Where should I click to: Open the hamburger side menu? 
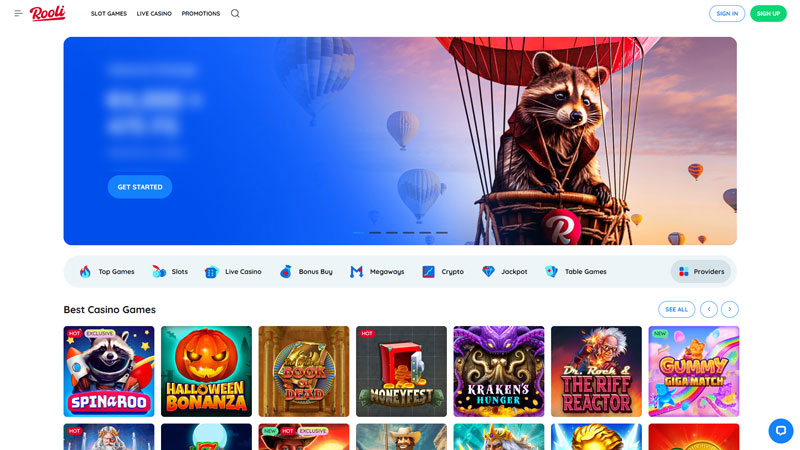(18, 13)
